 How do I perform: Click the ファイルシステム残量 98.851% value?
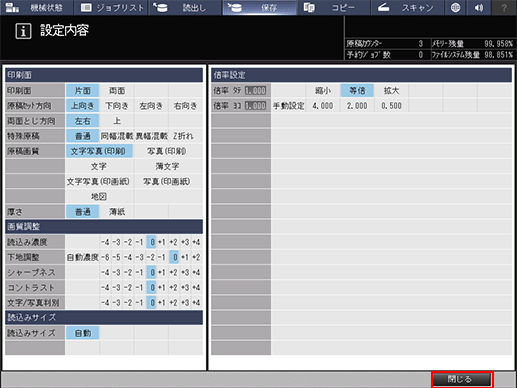point(498,55)
